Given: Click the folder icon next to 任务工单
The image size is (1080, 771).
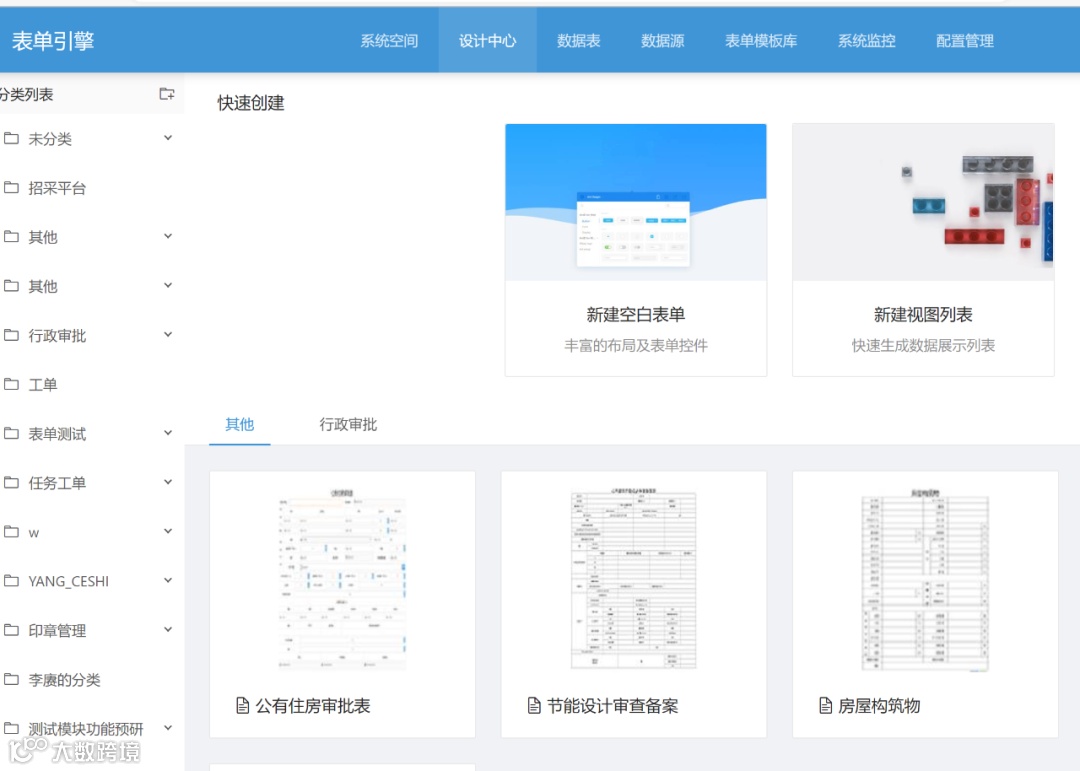Looking at the screenshot, I should click(11, 482).
